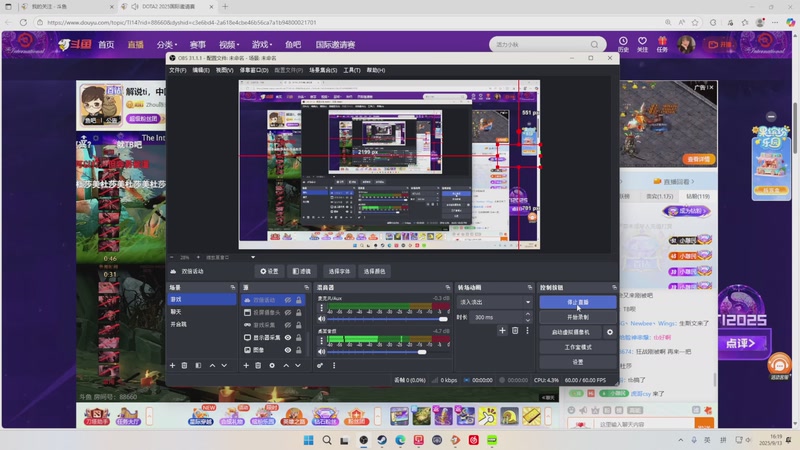The width and height of the screenshot is (800, 450).
Task: Open 桌面音频 channel three-dot options
Action: 321,341
